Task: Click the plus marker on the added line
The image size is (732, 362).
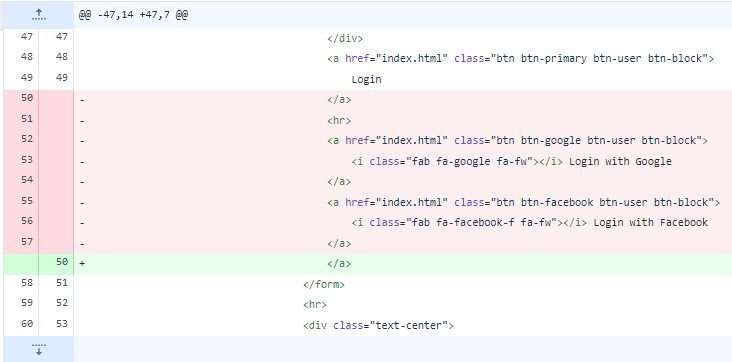Action: tap(82, 264)
